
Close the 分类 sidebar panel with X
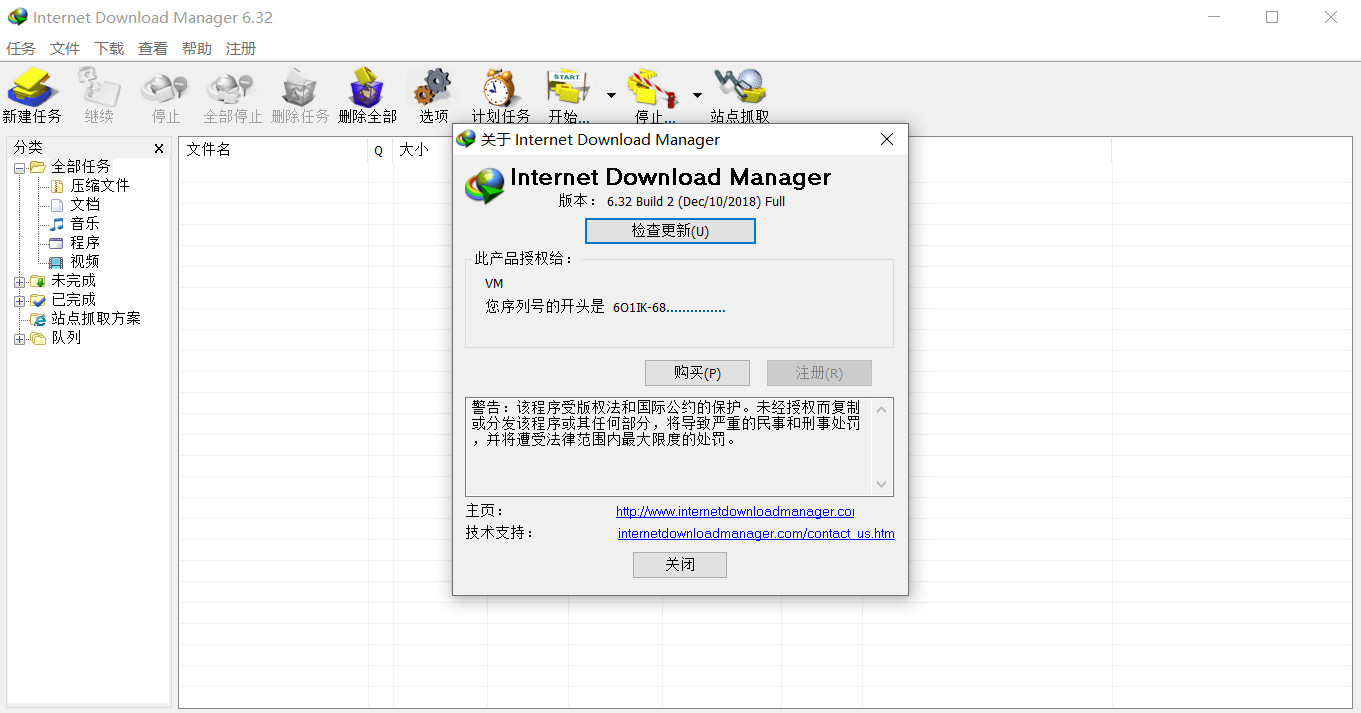pos(159,148)
